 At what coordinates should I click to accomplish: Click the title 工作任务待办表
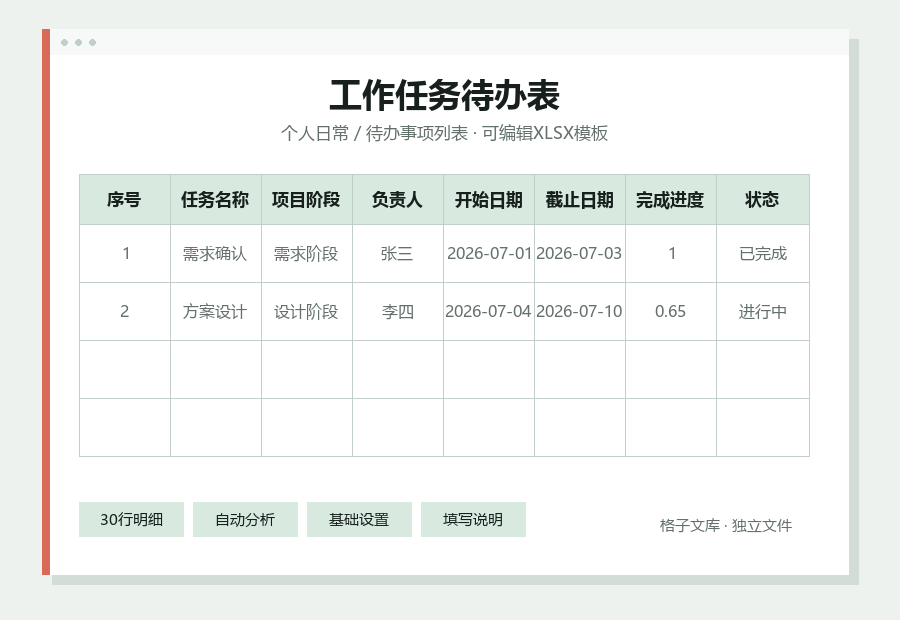point(444,95)
